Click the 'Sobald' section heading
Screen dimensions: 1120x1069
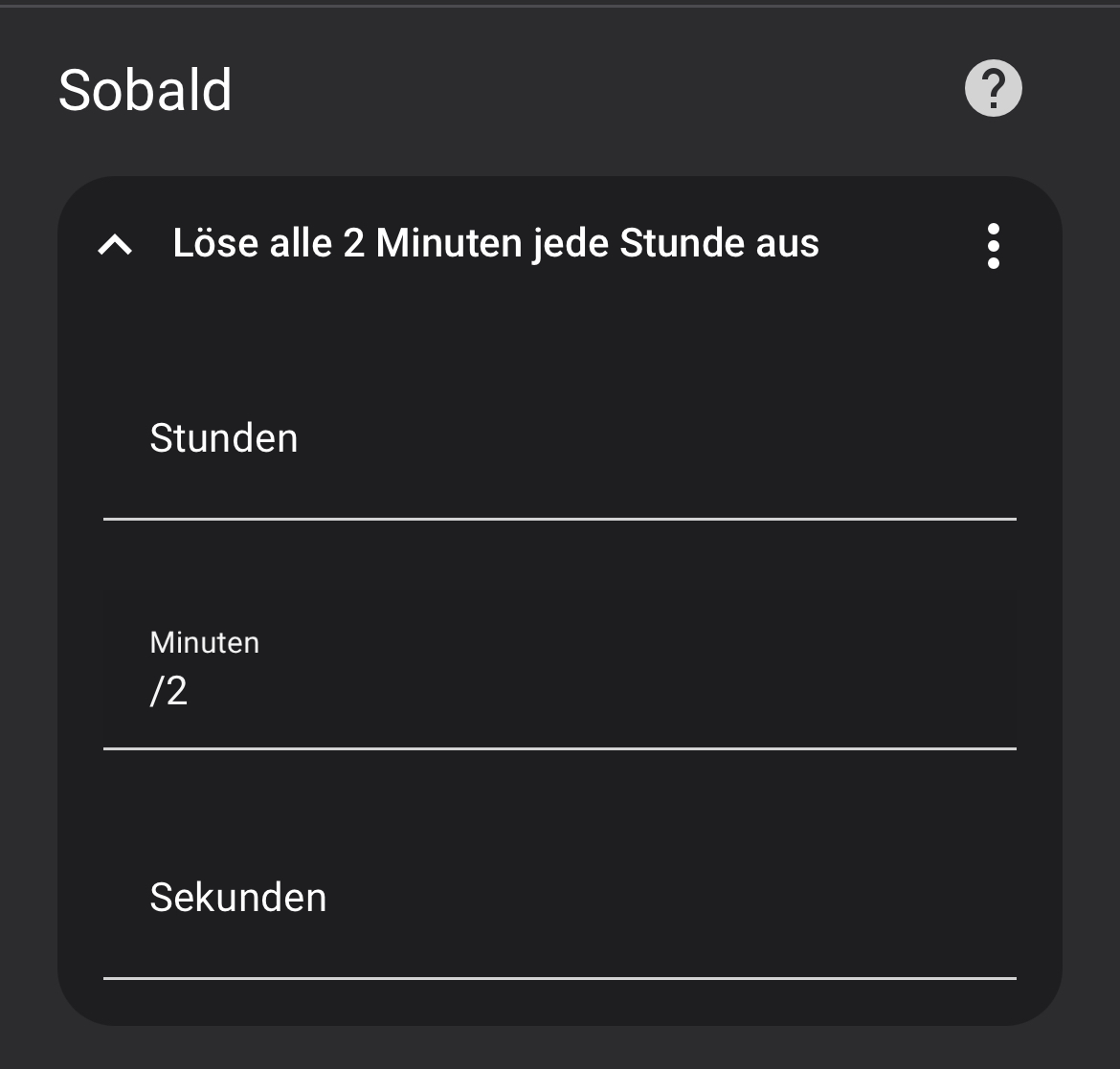145,91
